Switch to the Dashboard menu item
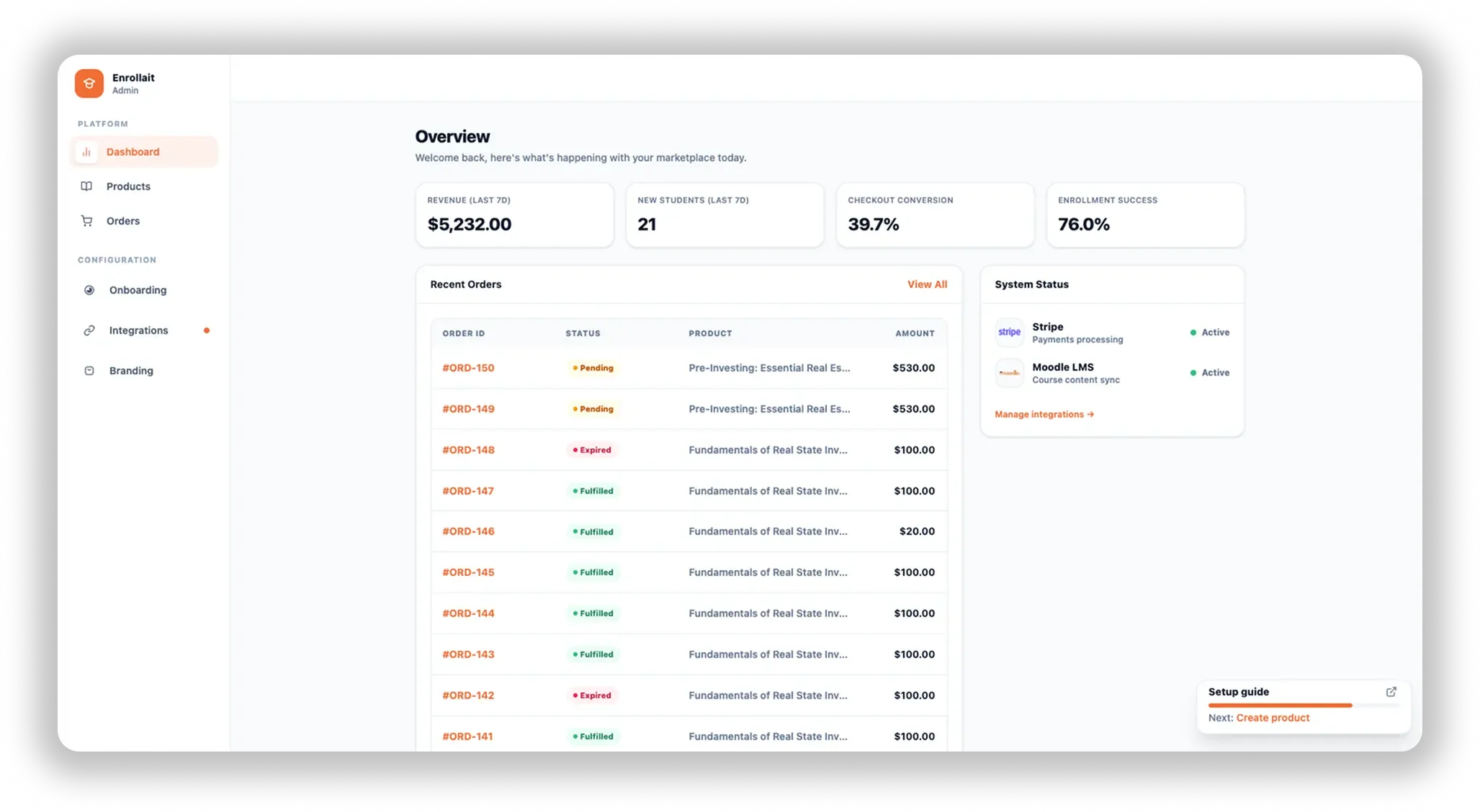This screenshot has width=1480, height=812. pos(133,151)
